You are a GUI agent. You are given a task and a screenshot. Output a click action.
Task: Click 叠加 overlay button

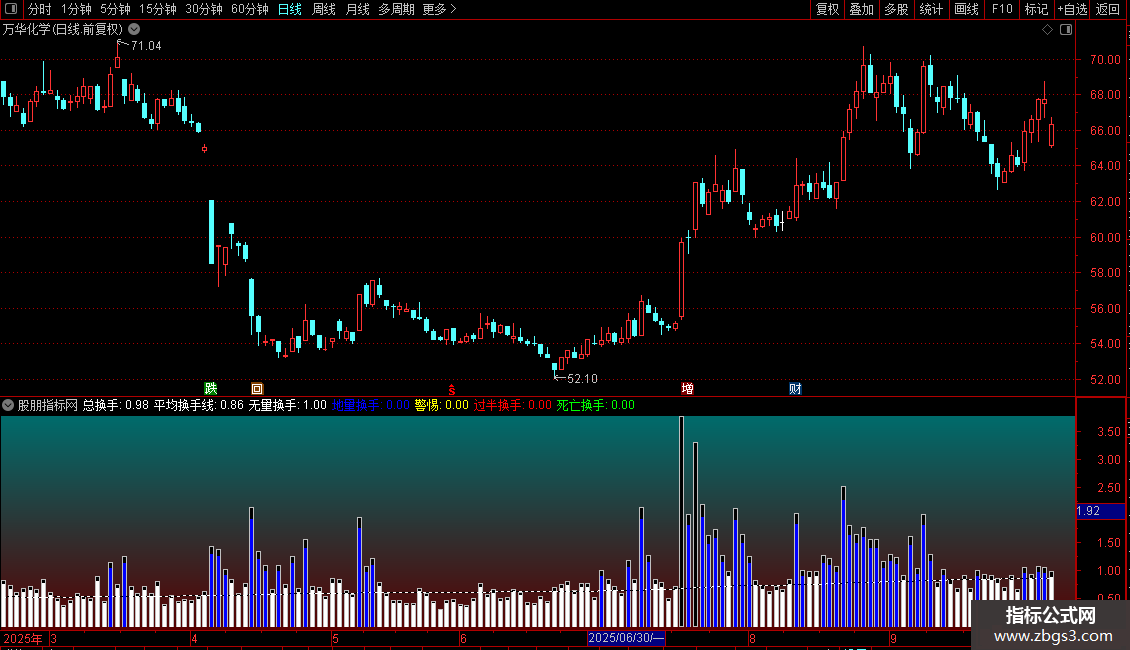click(x=862, y=9)
